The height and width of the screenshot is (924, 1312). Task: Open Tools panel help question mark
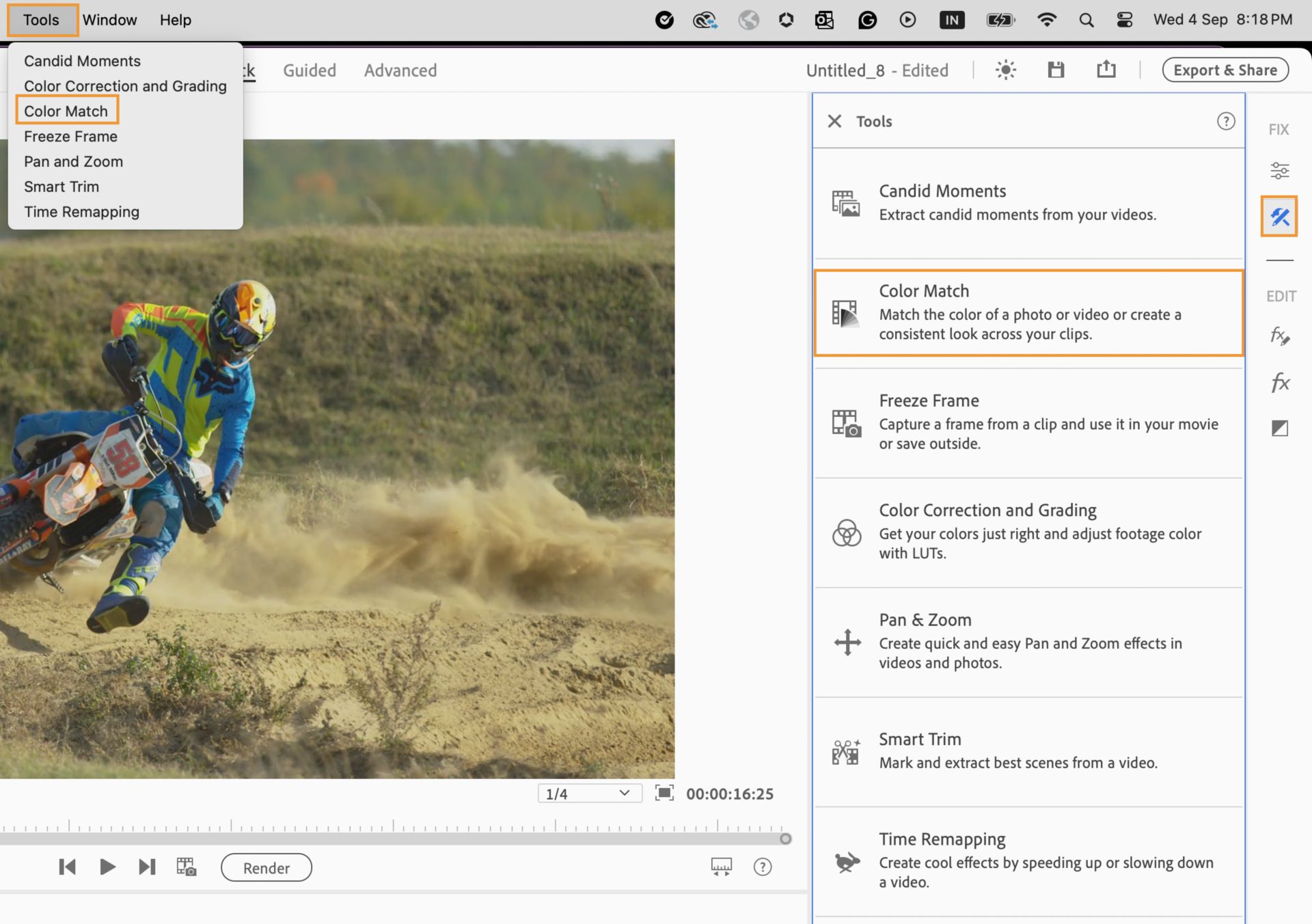tap(1226, 121)
